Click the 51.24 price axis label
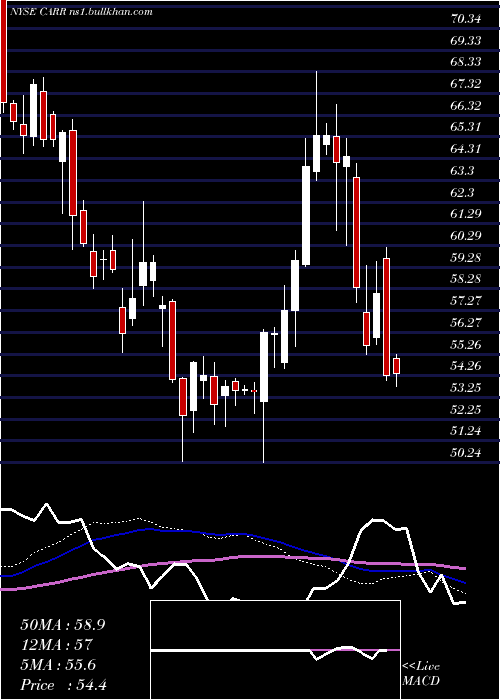The height and width of the screenshot is (700, 500). tap(466, 431)
